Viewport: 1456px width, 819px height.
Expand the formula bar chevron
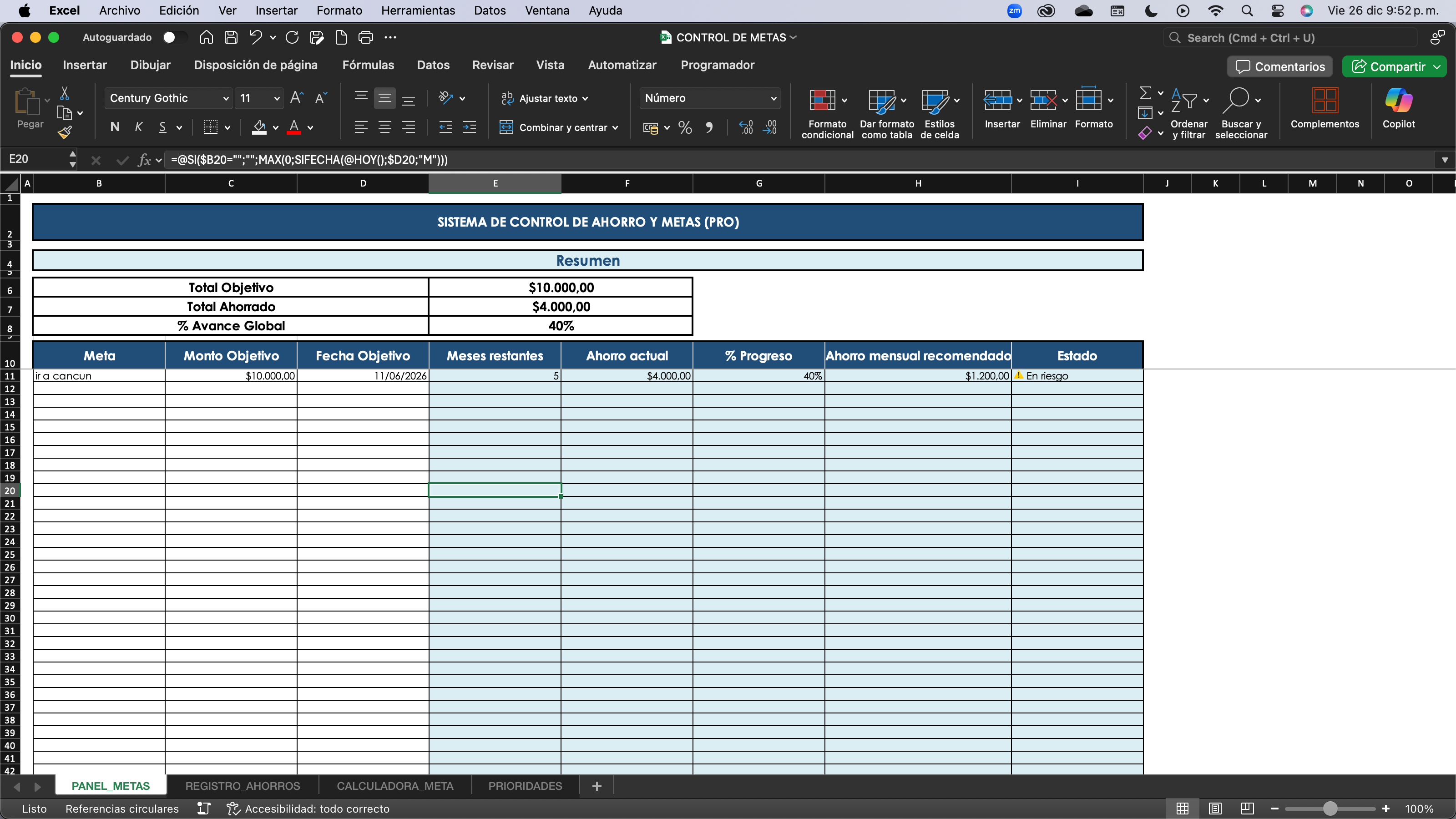1445,160
